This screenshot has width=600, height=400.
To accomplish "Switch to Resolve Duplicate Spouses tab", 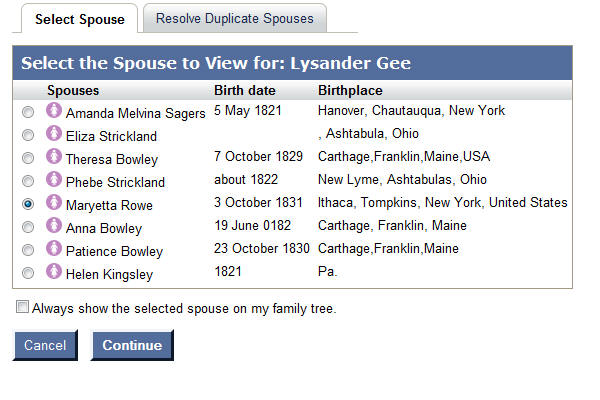I will click(235, 18).
